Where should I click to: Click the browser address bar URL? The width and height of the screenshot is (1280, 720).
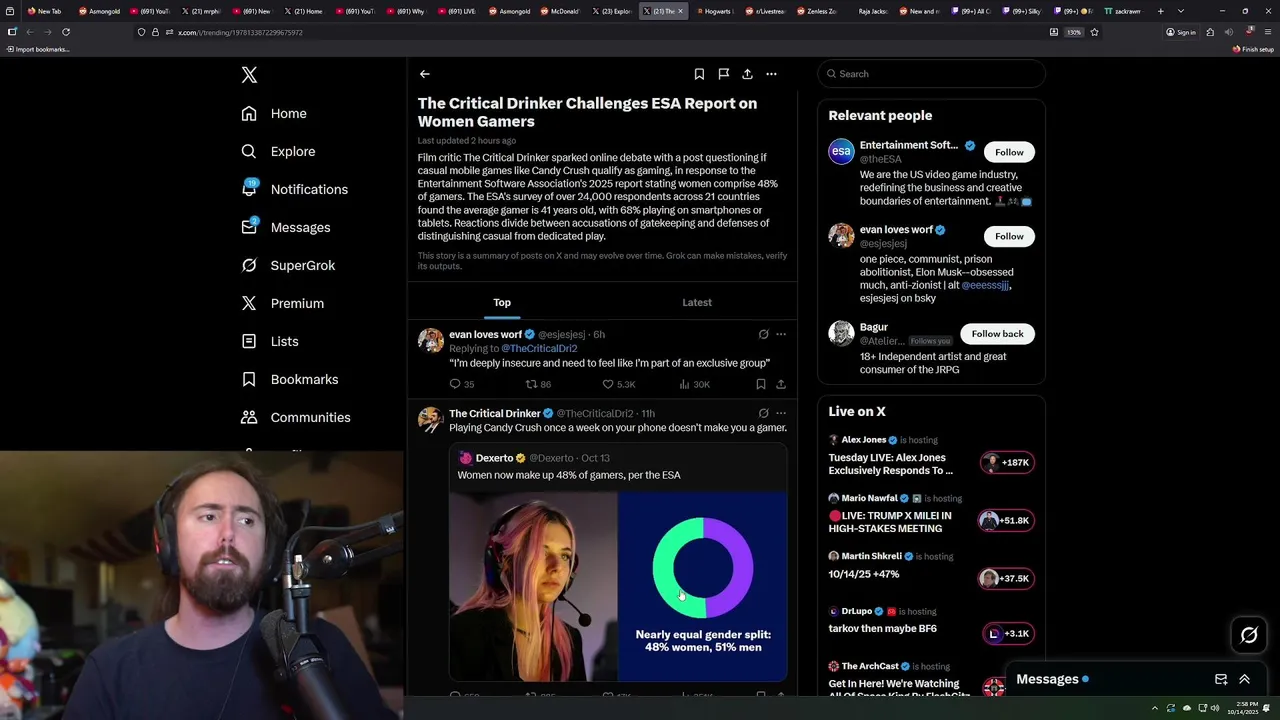point(240,32)
